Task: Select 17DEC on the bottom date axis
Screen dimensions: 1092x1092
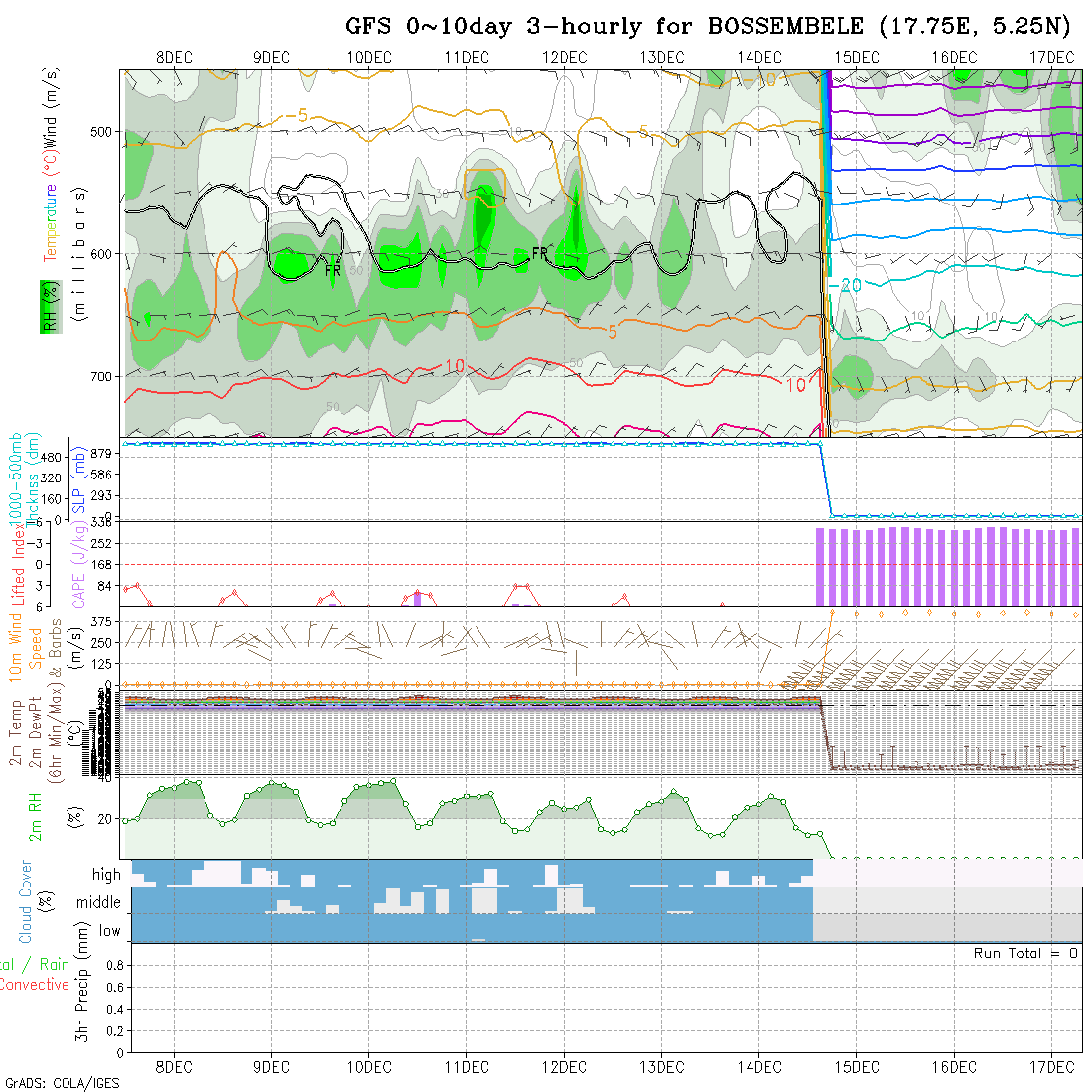Action: click(x=1051, y=1067)
